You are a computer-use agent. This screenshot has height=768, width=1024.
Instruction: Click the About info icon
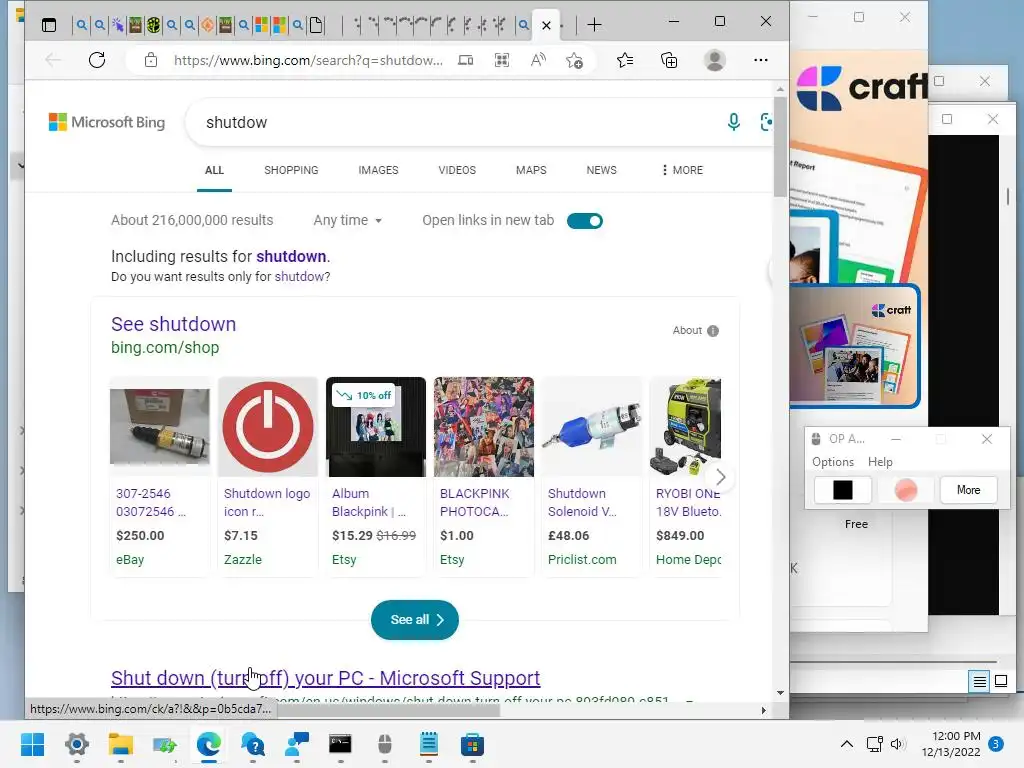[713, 330]
